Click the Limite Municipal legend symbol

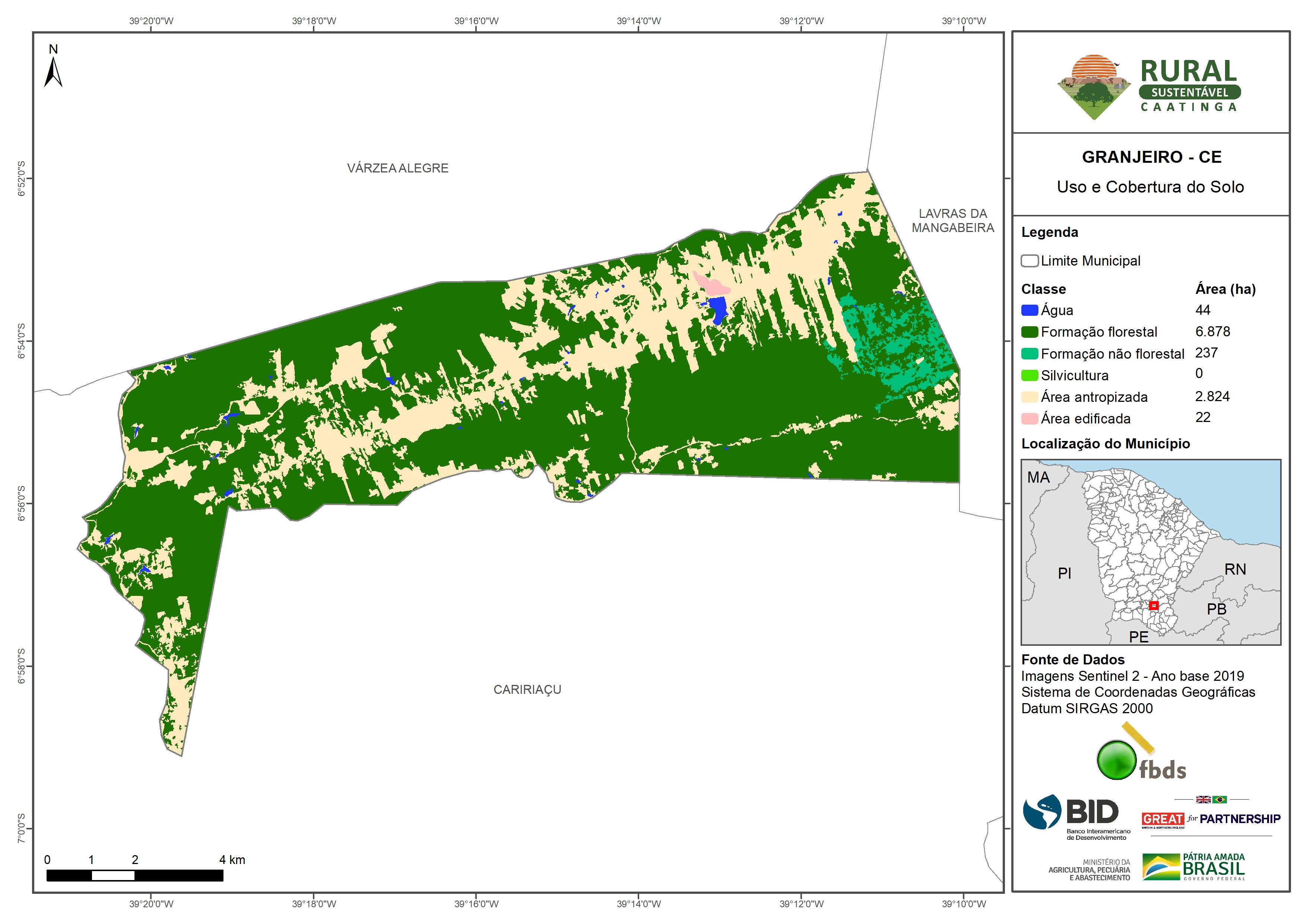pos(1029,261)
